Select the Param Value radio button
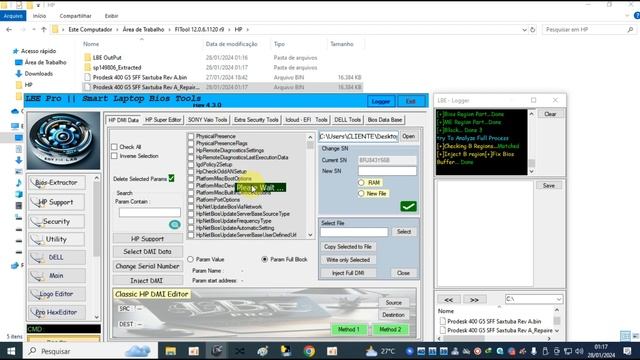 pos(191,259)
